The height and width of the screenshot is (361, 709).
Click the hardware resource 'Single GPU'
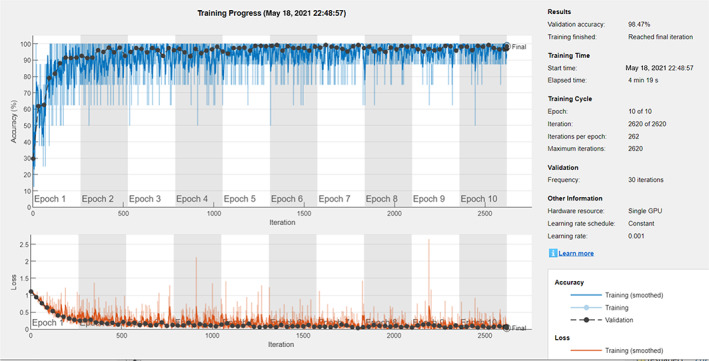645,211
